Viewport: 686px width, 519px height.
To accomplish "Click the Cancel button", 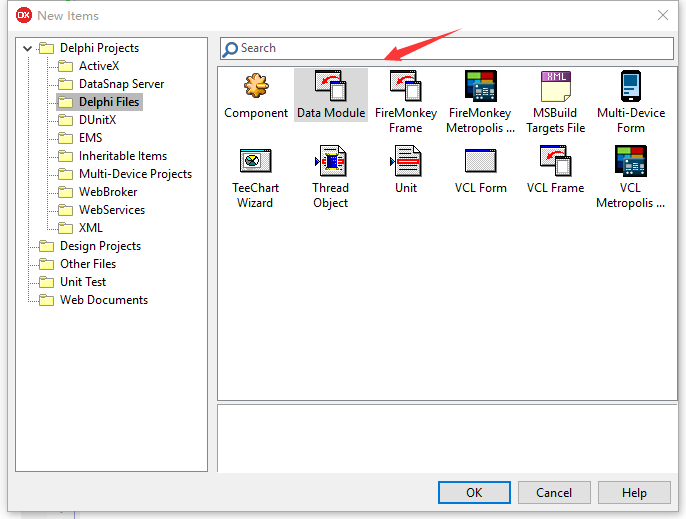I will 554,493.
